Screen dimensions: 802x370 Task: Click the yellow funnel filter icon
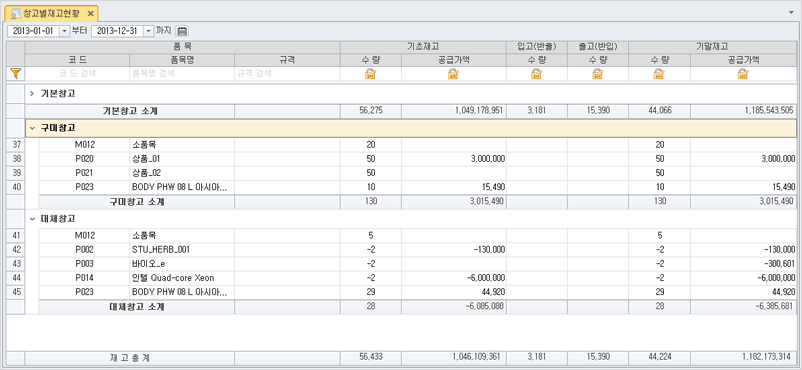tap(15, 74)
